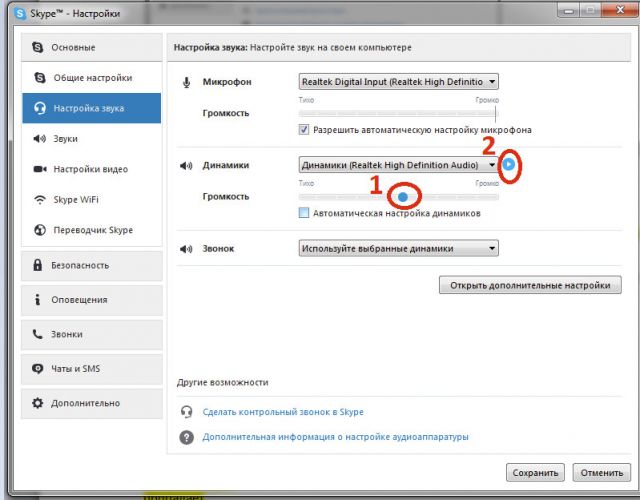Close the Skype settings window

620,10
